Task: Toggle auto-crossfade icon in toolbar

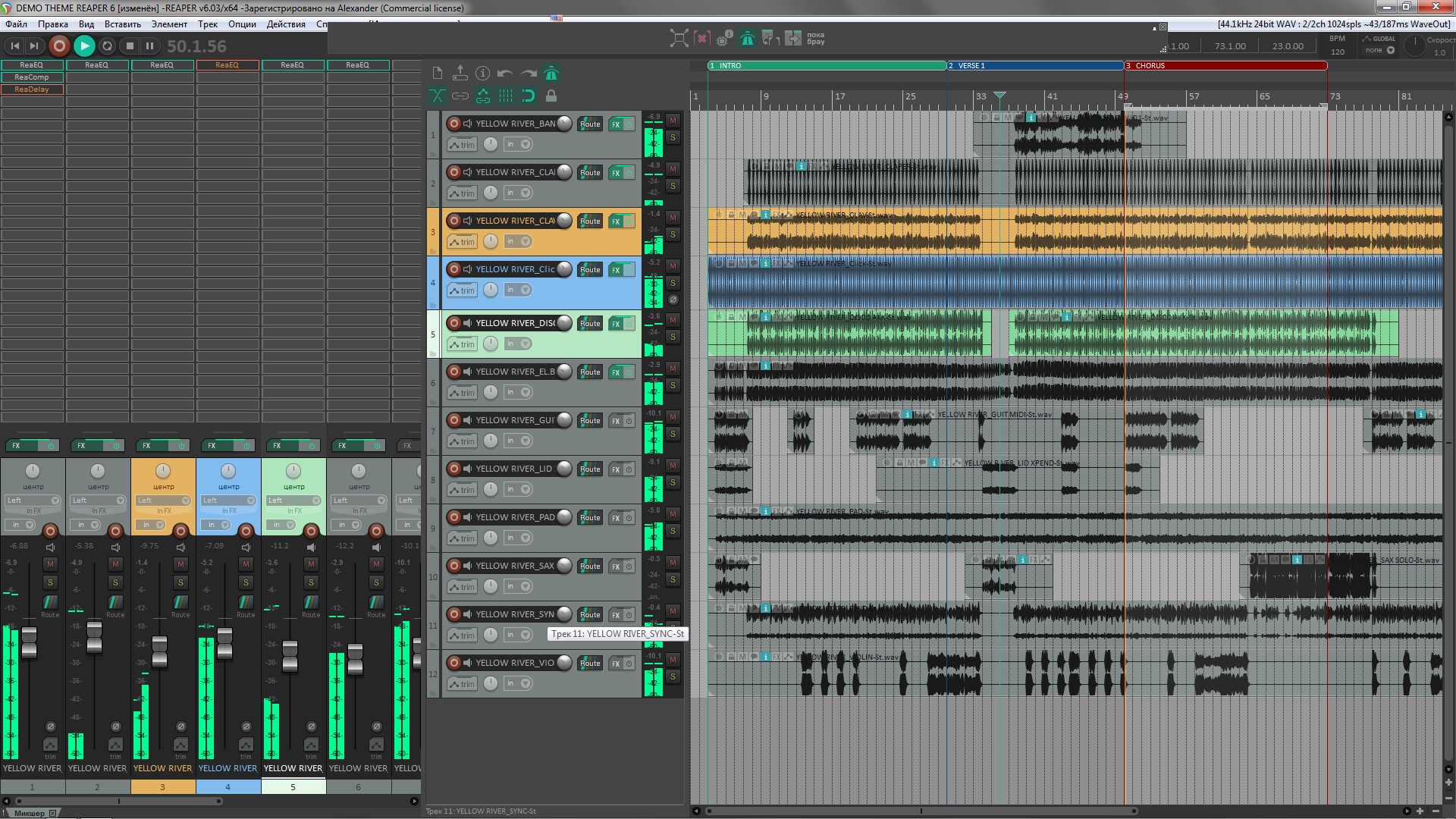Action: [438, 96]
